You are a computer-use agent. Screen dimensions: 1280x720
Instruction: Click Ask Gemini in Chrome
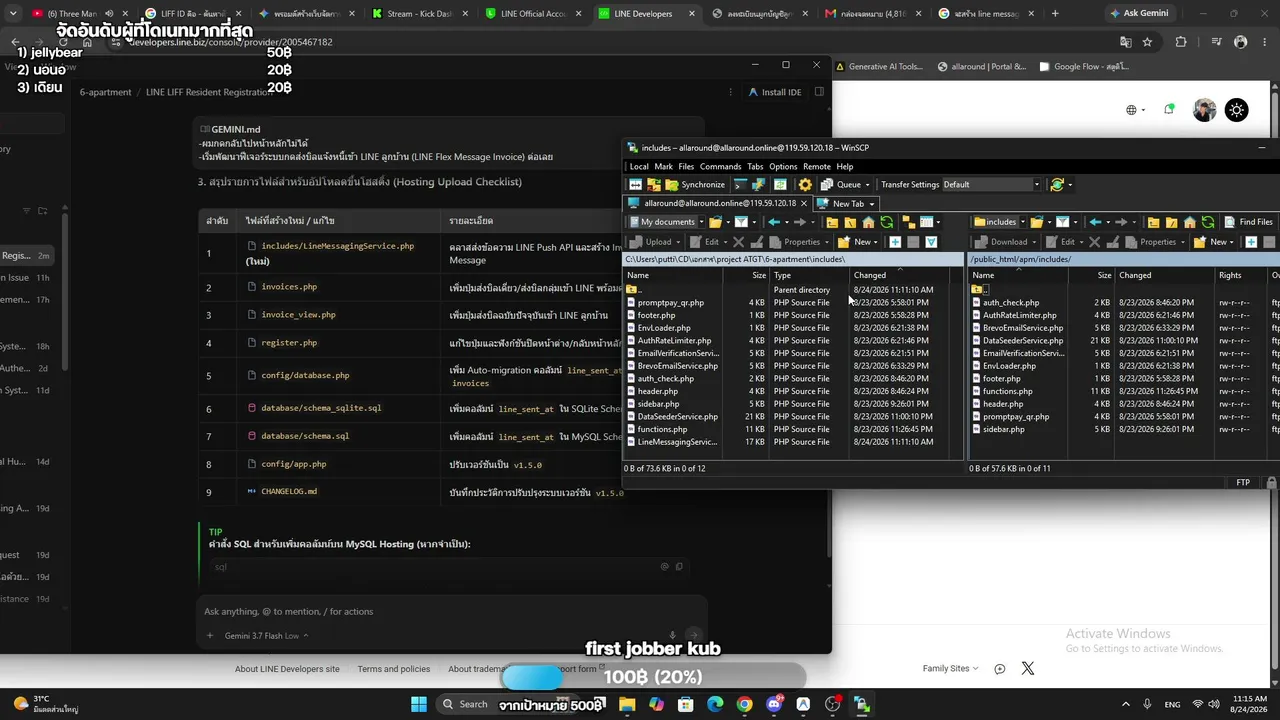(1139, 14)
